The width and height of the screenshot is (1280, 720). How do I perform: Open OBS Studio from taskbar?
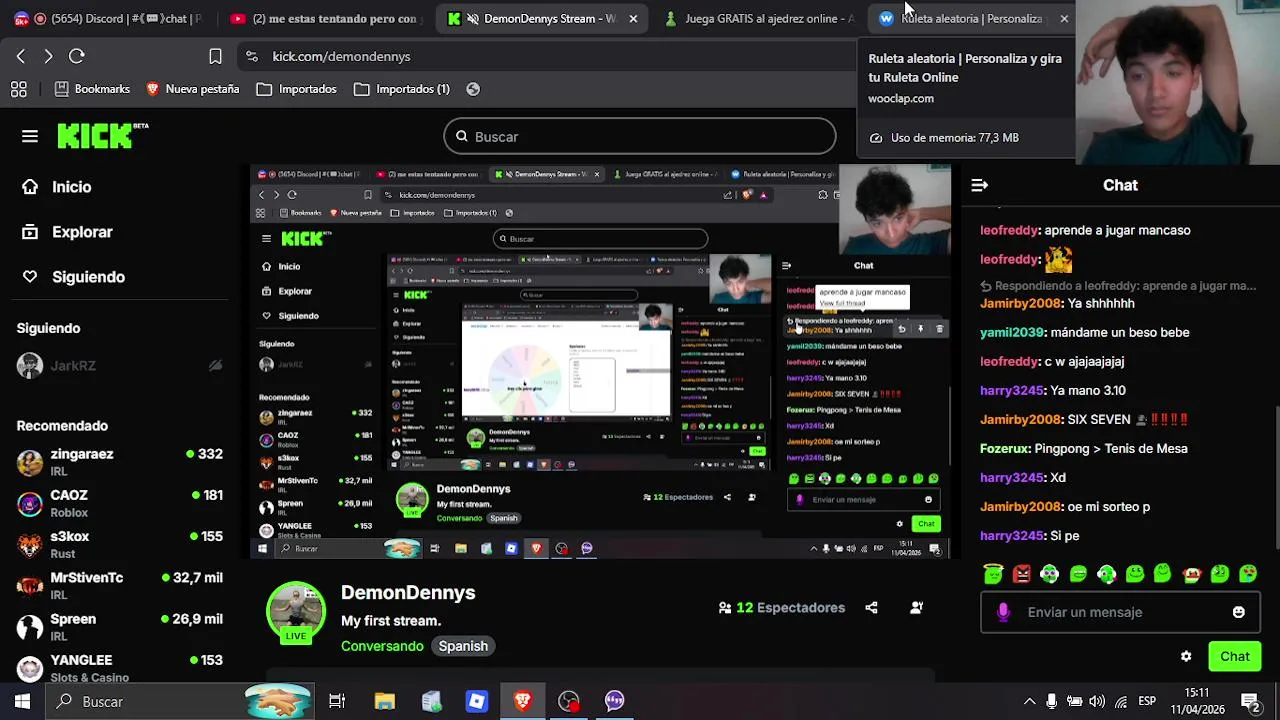[569, 701]
